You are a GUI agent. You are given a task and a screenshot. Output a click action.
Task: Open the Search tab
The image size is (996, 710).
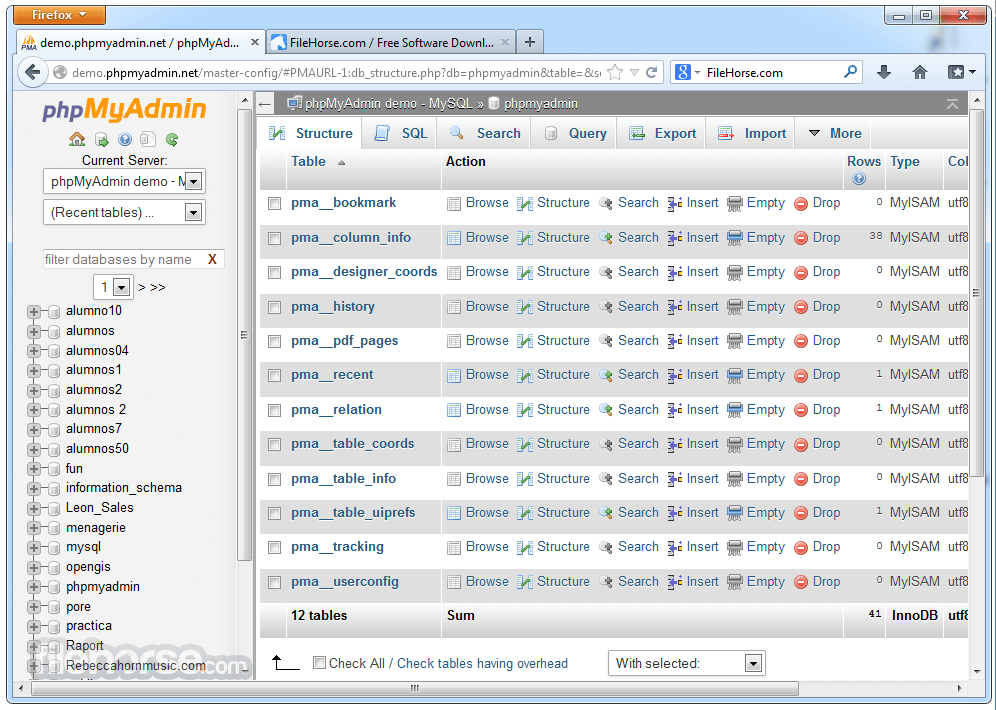[x=485, y=133]
